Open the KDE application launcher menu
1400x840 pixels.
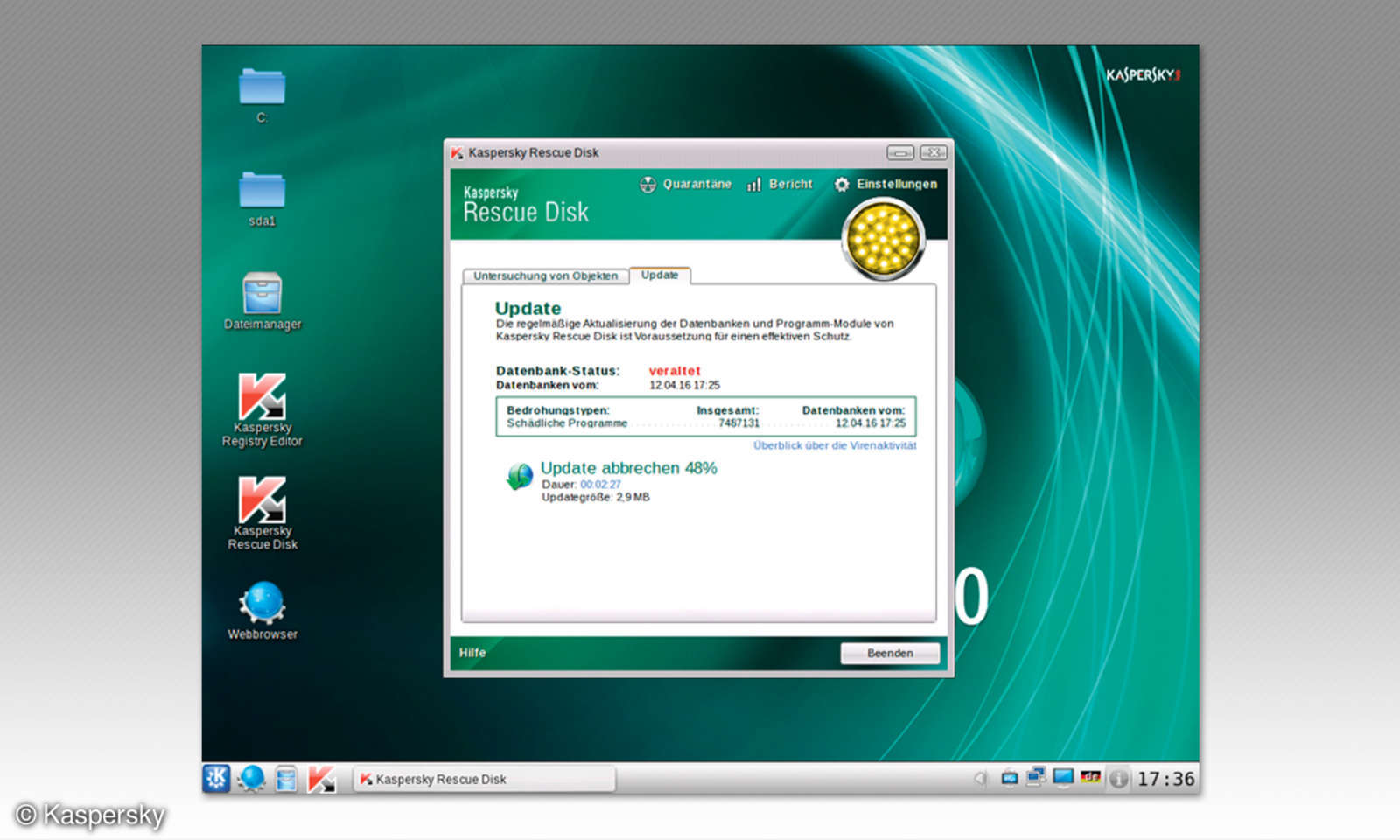pos(215,777)
